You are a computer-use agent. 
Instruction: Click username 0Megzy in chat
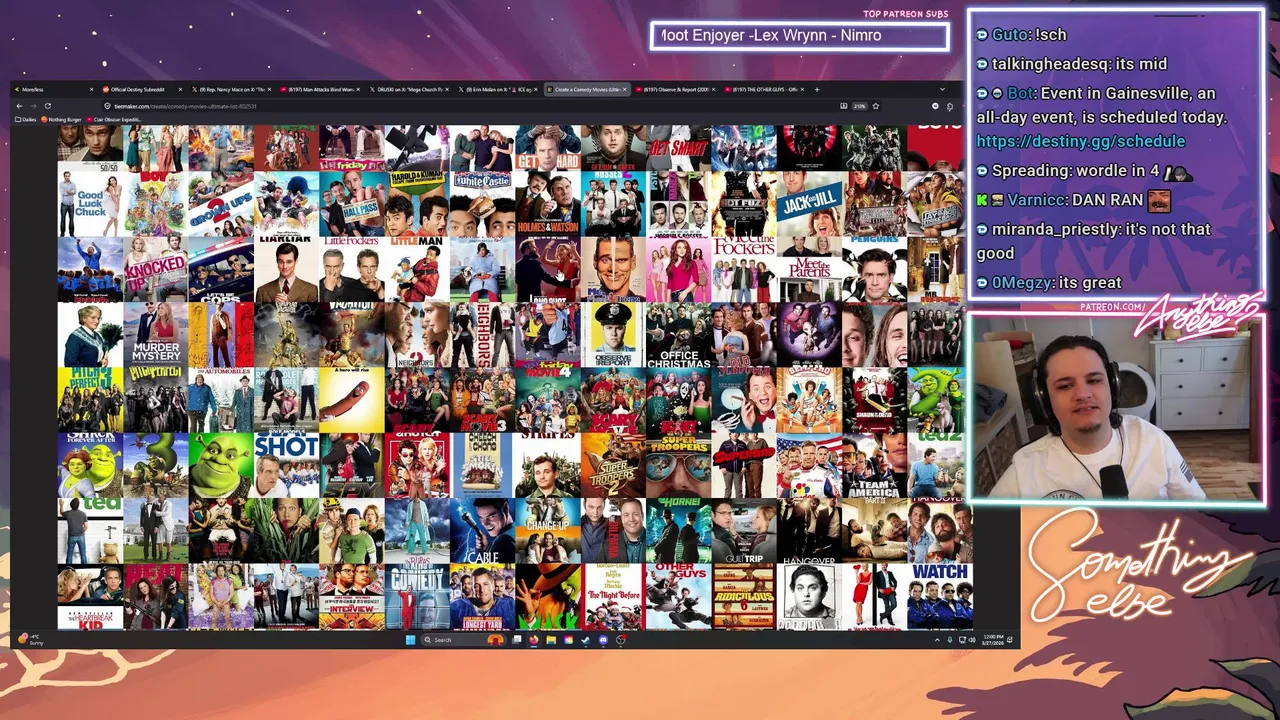[x=1022, y=282]
